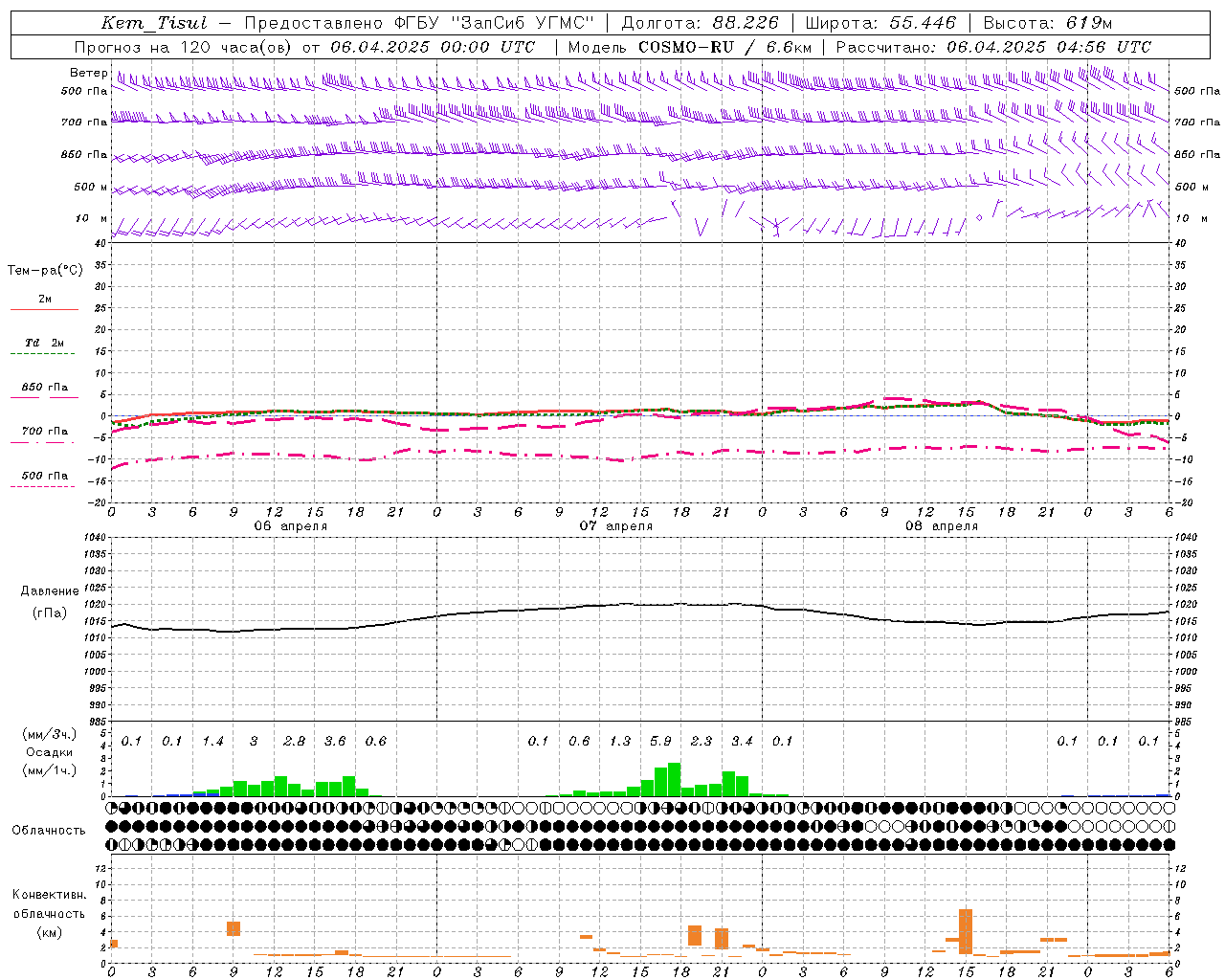Screen dimensions: 1225x980
Task: Click the '2м' temperature legend entry
Action: click(x=45, y=299)
